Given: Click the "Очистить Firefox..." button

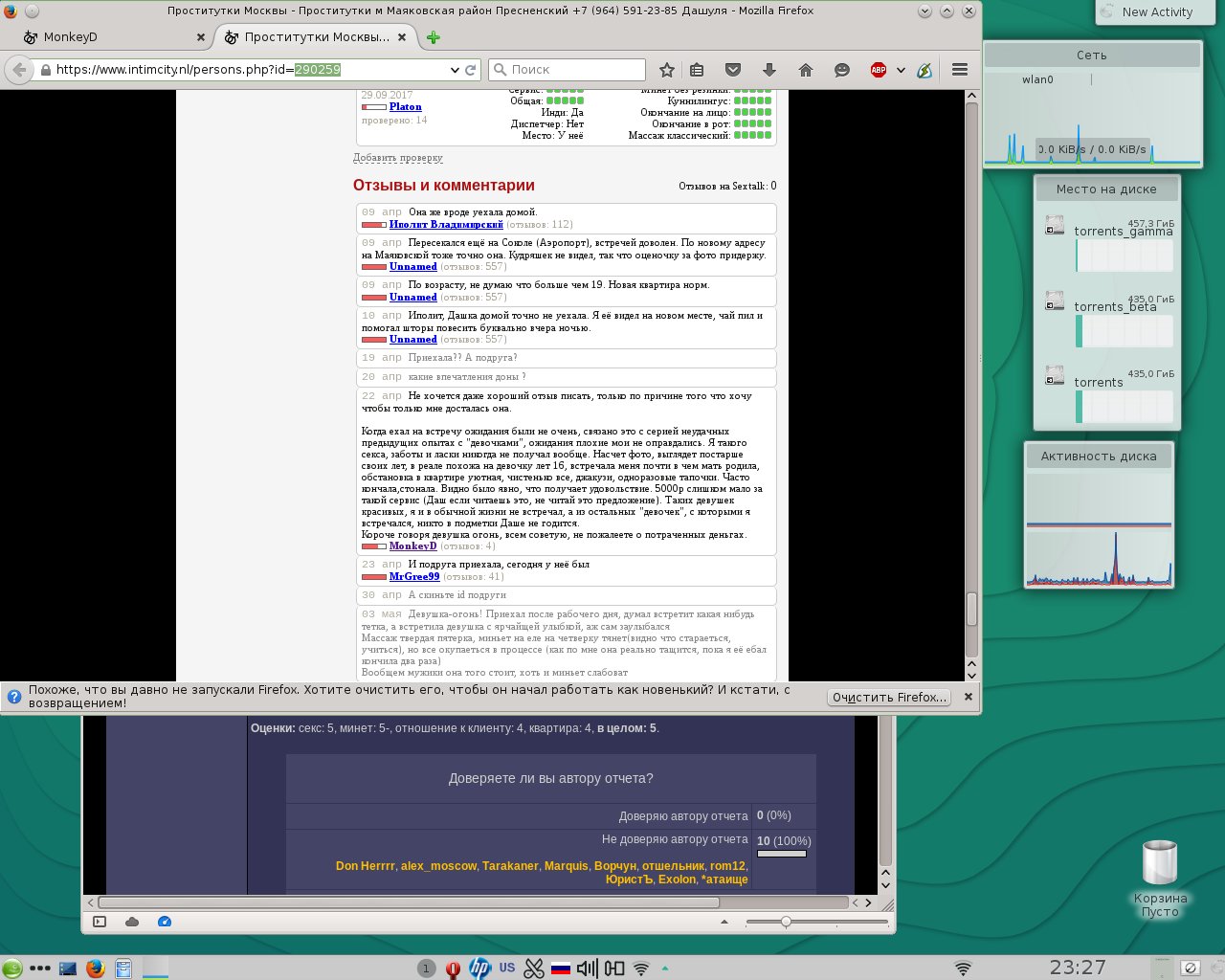Looking at the screenshot, I should click(889, 697).
